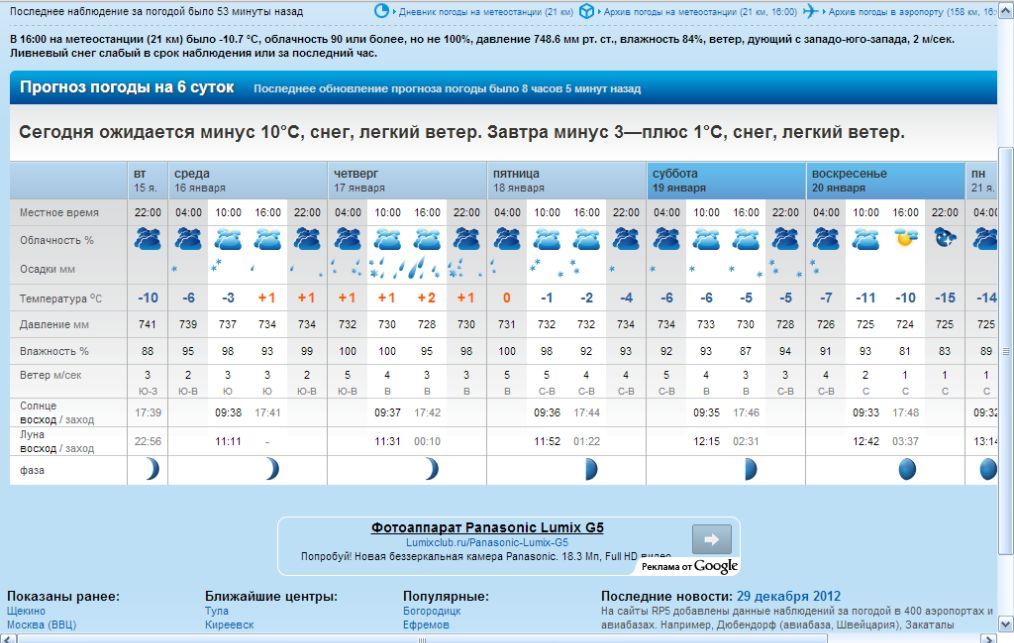Open the Тула nearby center link

click(217, 611)
